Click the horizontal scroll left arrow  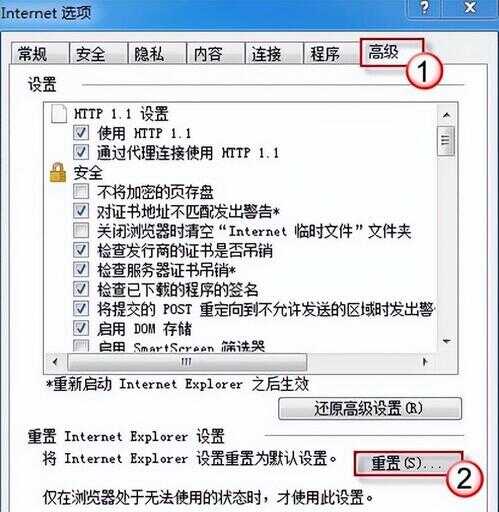click(x=55, y=362)
